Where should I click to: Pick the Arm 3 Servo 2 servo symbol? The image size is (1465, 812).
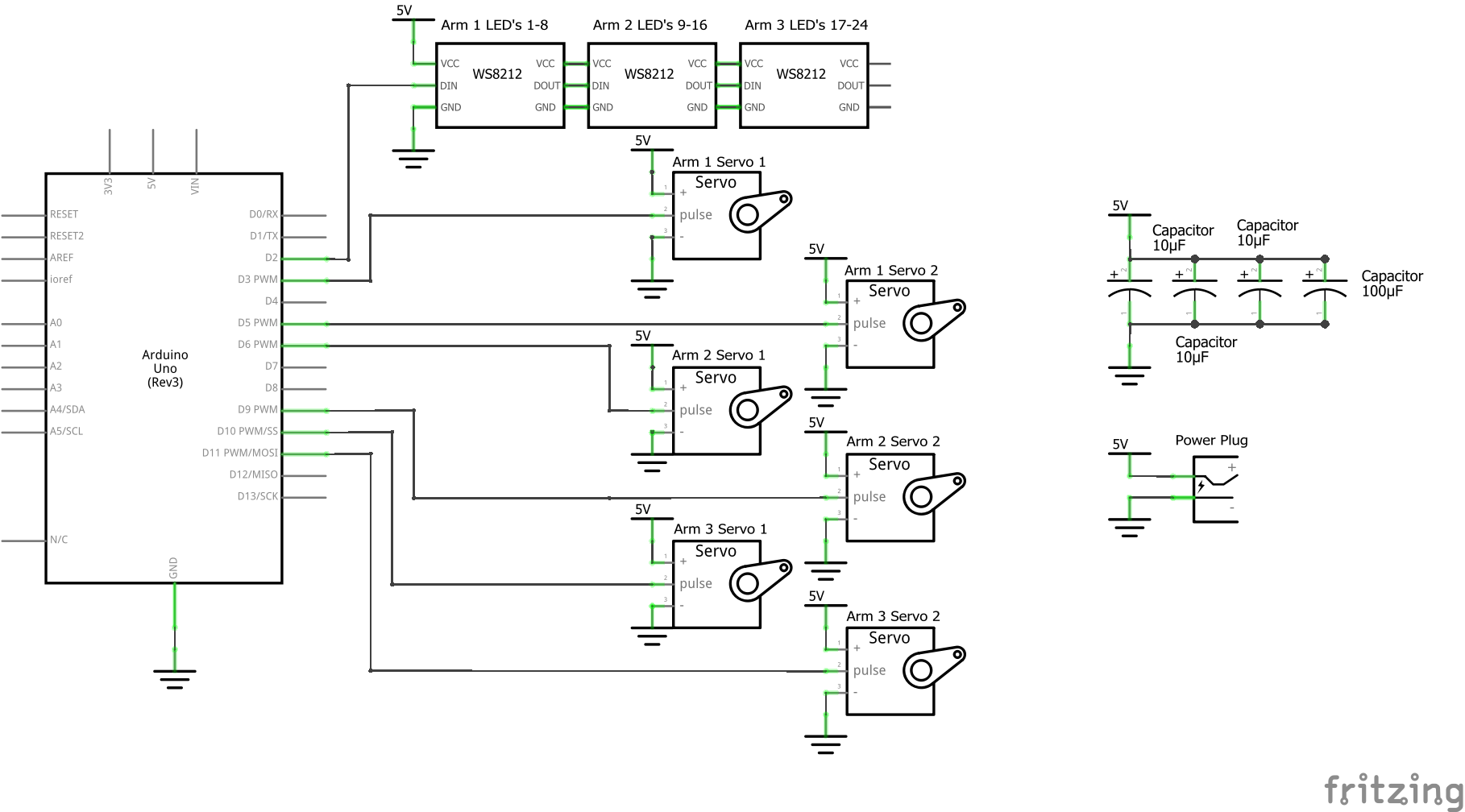click(890, 670)
